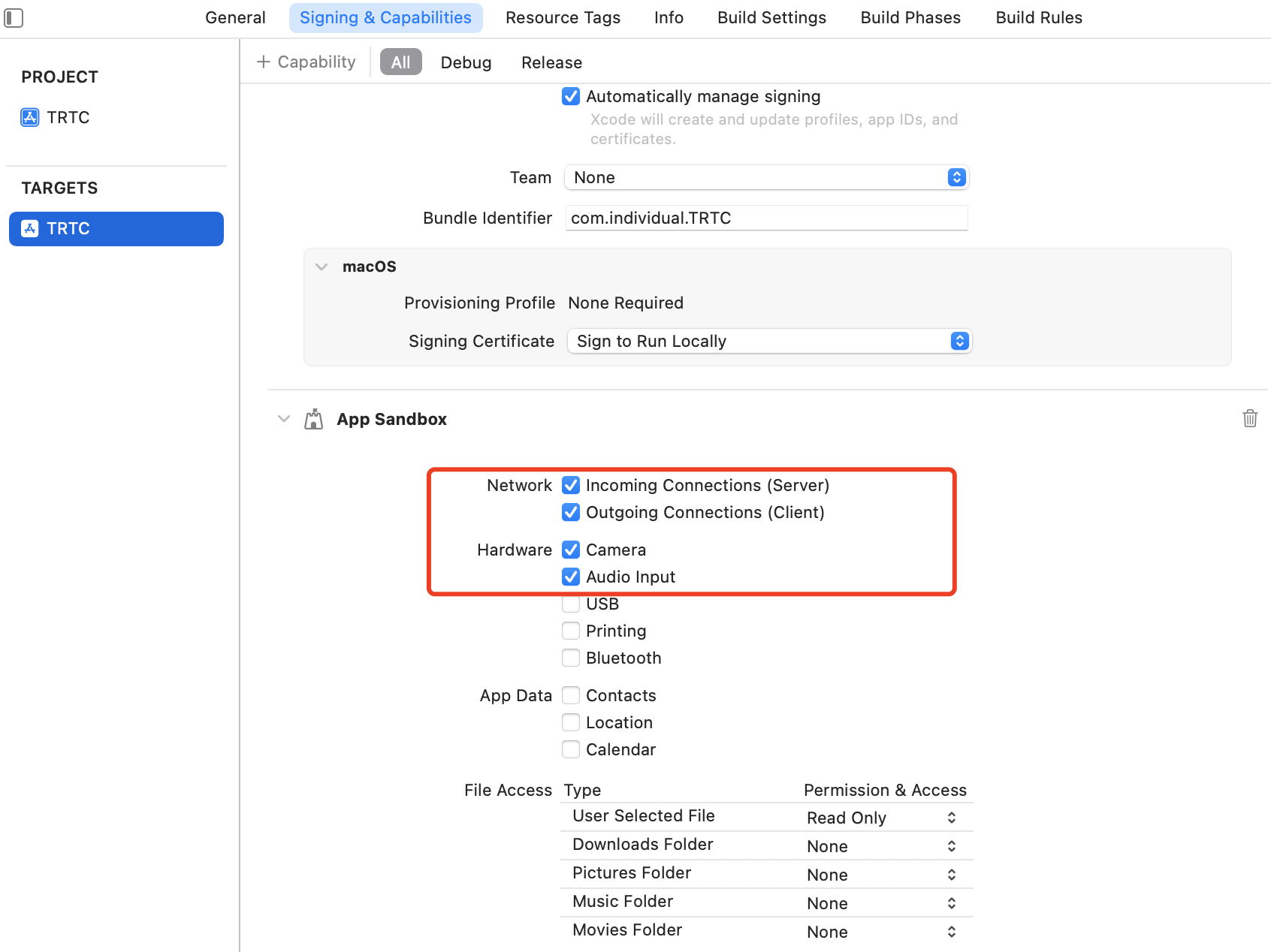Select the All configuration filter
Screen dimensions: 1271x952
pos(400,62)
